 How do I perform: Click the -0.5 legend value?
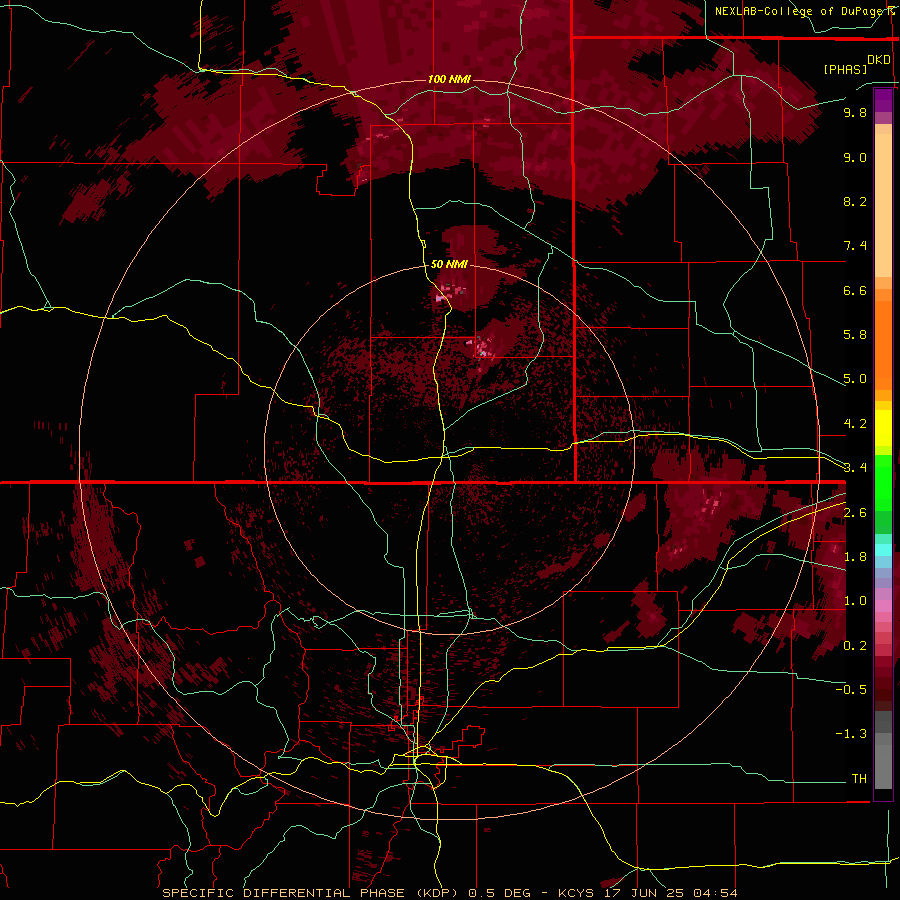pyautogui.click(x=851, y=690)
